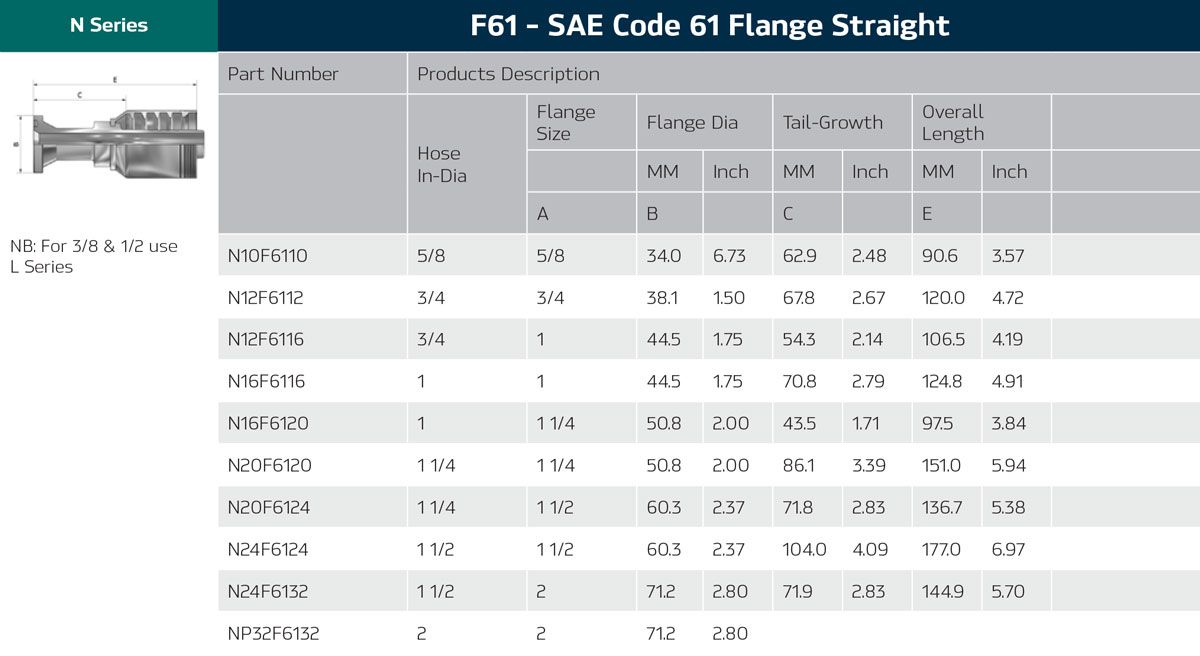Choose part number N16F6116
Image resolution: width=1200 pixels, height=656 pixels.
[x=266, y=382]
